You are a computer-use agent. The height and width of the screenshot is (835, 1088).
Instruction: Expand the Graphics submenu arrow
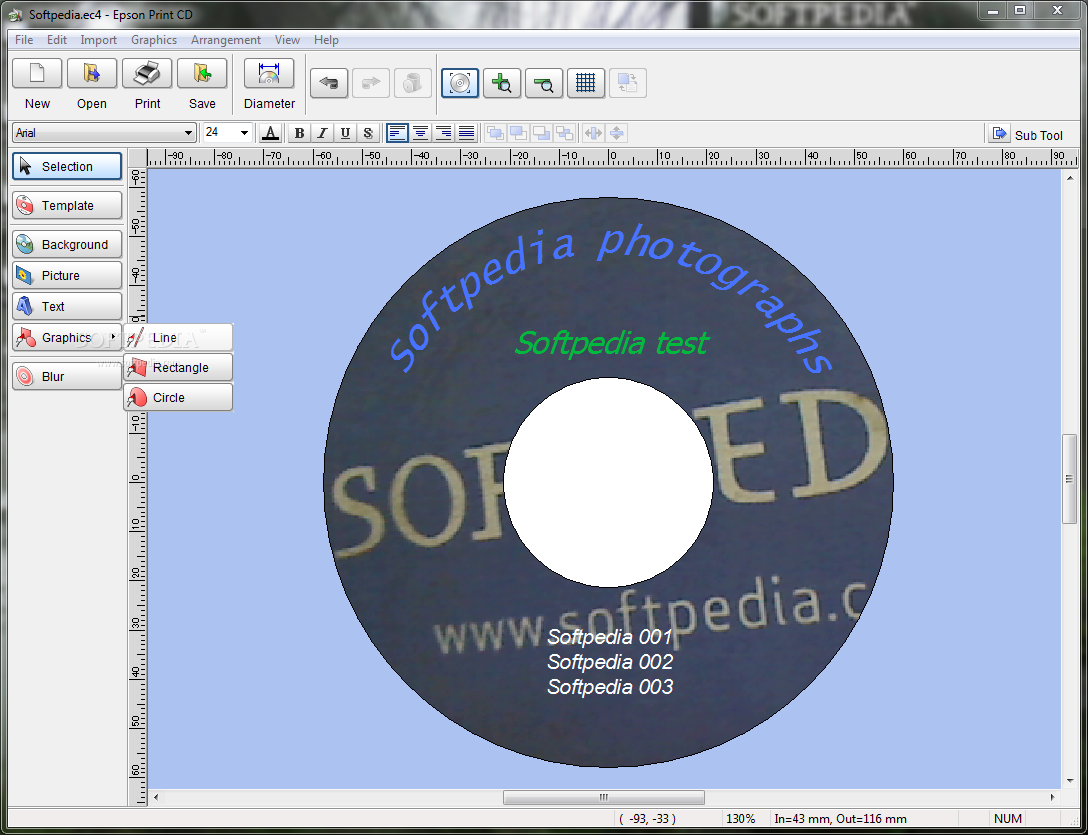pos(113,337)
